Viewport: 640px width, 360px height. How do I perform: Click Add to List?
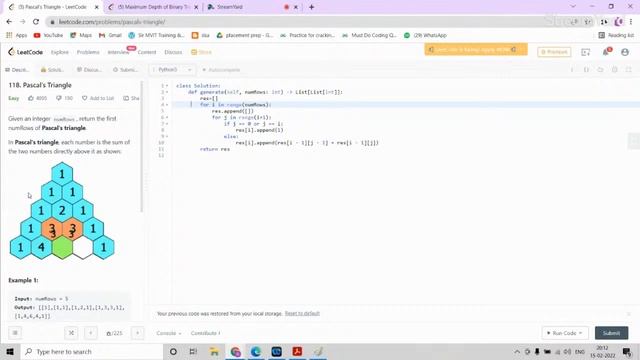(98, 98)
